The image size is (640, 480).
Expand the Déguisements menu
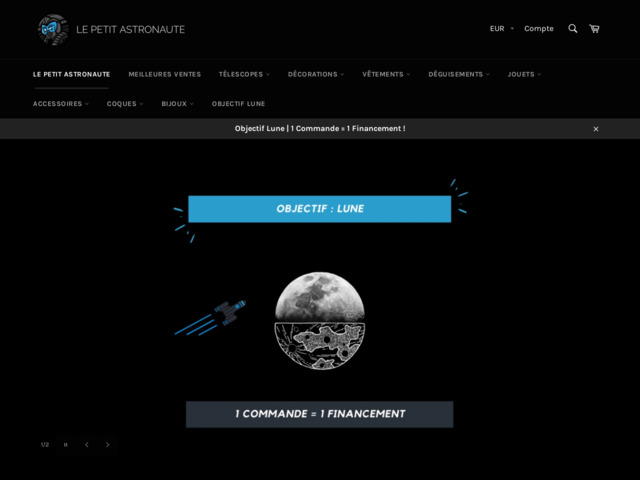pos(458,74)
